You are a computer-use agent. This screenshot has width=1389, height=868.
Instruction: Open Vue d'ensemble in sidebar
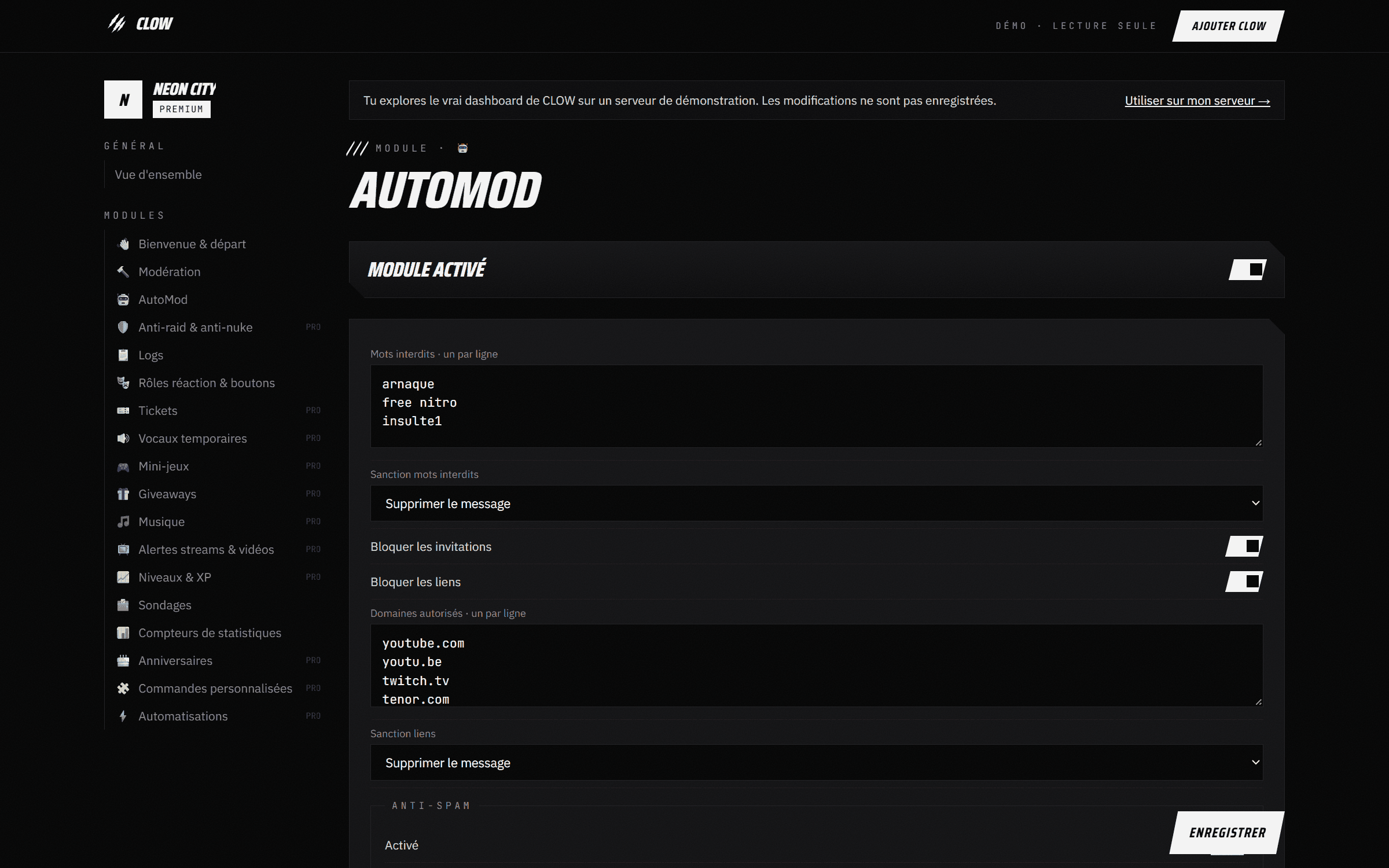[x=158, y=175]
